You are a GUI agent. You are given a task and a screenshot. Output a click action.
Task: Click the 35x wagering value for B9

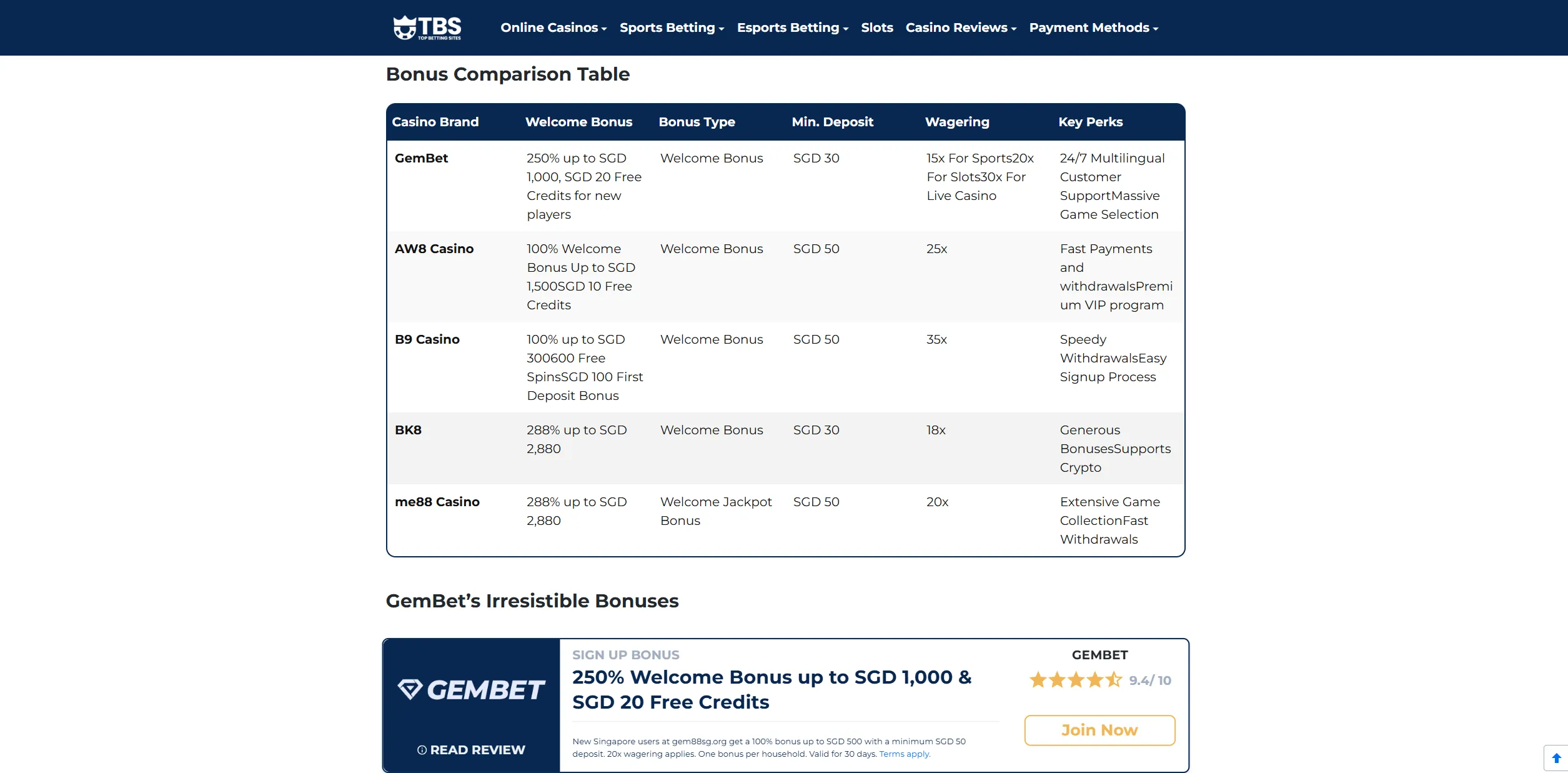pyautogui.click(x=936, y=339)
